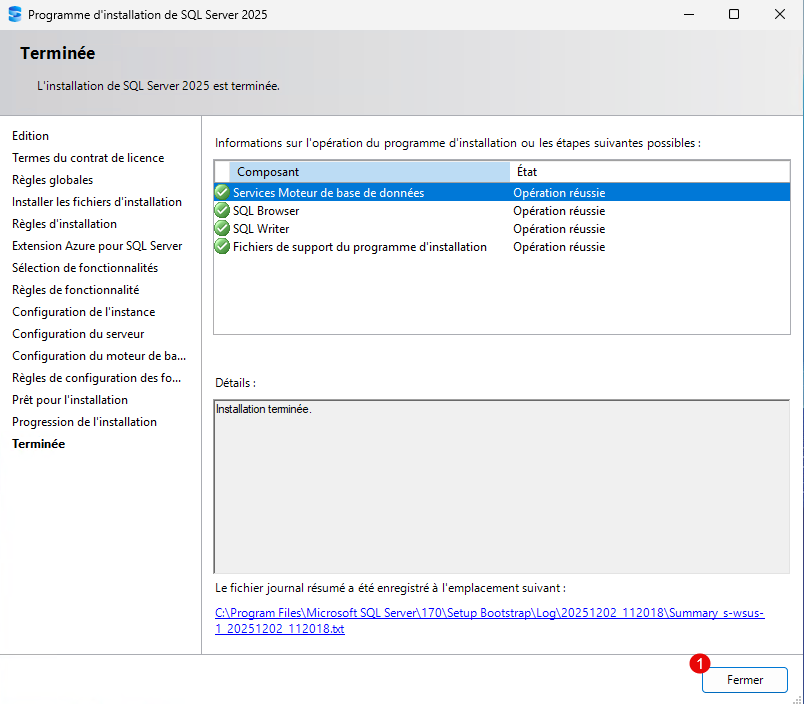Click the Fermer button
The height and width of the screenshot is (704, 804).
click(x=745, y=680)
